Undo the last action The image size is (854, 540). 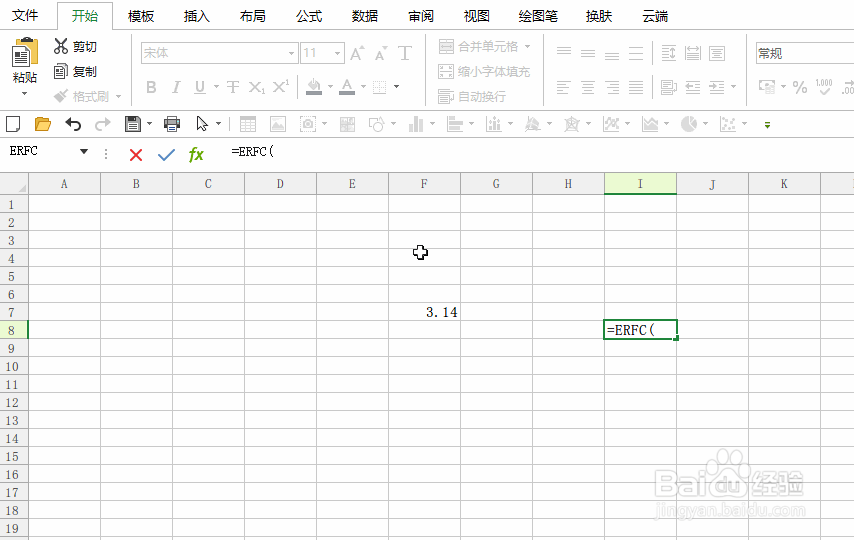pos(73,124)
